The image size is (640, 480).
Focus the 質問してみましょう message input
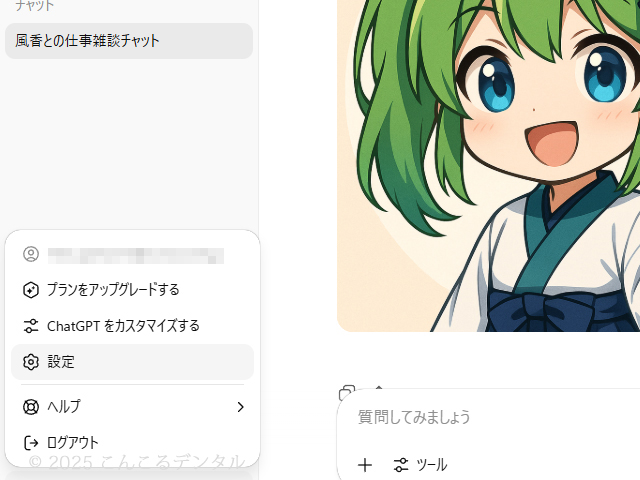coord(490,417)
